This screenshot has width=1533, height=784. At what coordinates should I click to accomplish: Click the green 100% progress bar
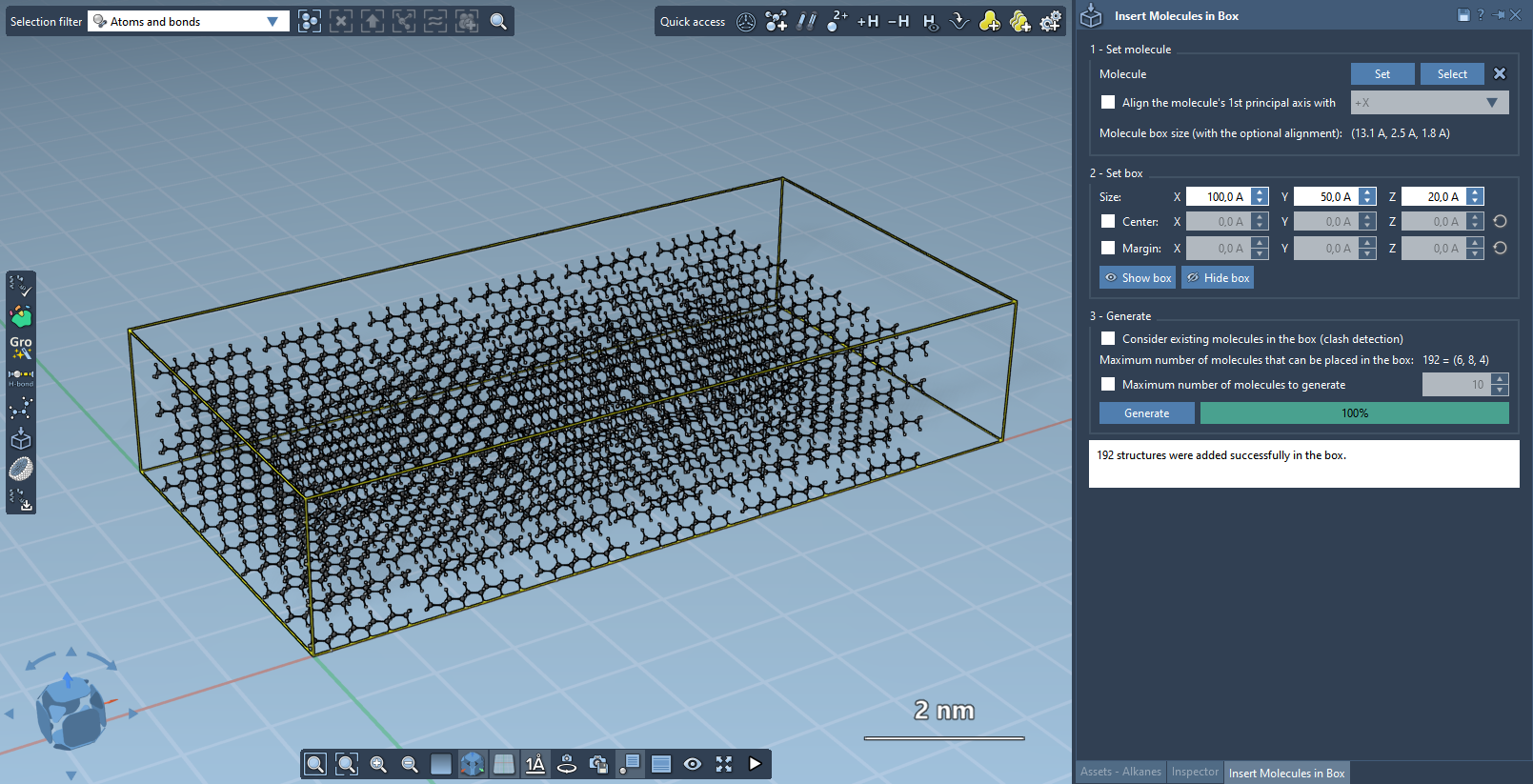pyautogui.click(x=1354, y=412)
